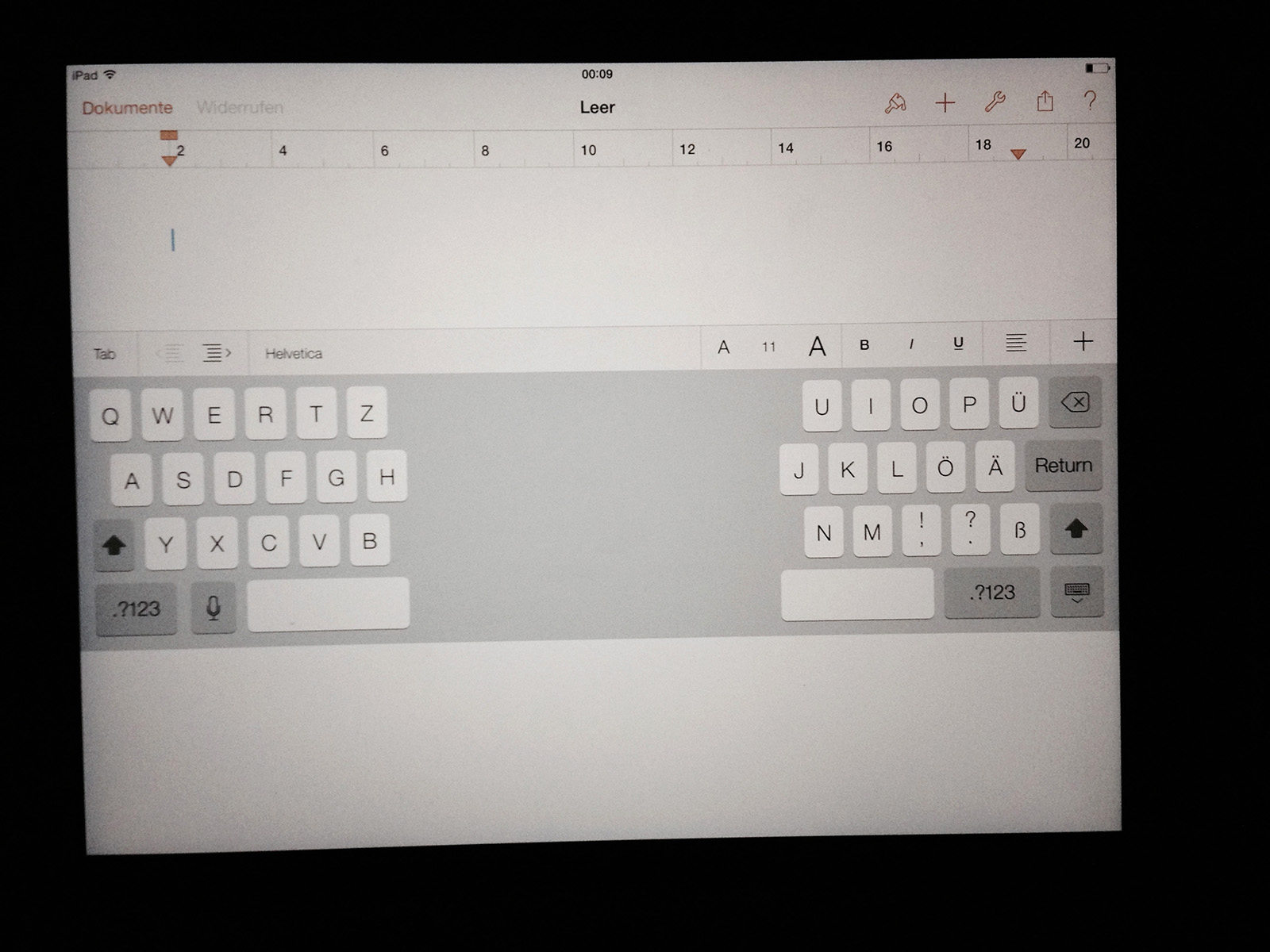Tap the Ü key
The height and width of the screenshot is (952, 1270).
pyautogui.click(x=1018, y=403)
